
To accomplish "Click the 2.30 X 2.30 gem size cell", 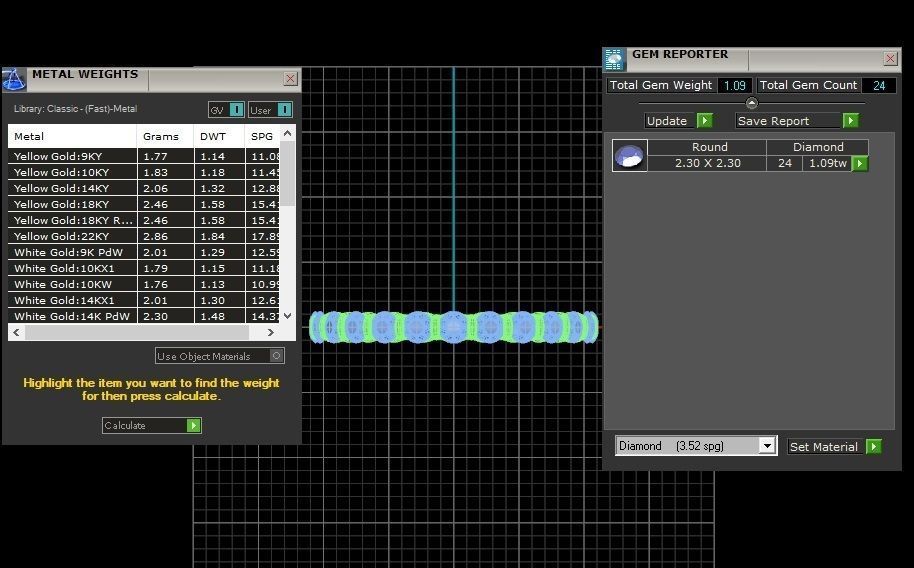I will click(x=708, y=163).
